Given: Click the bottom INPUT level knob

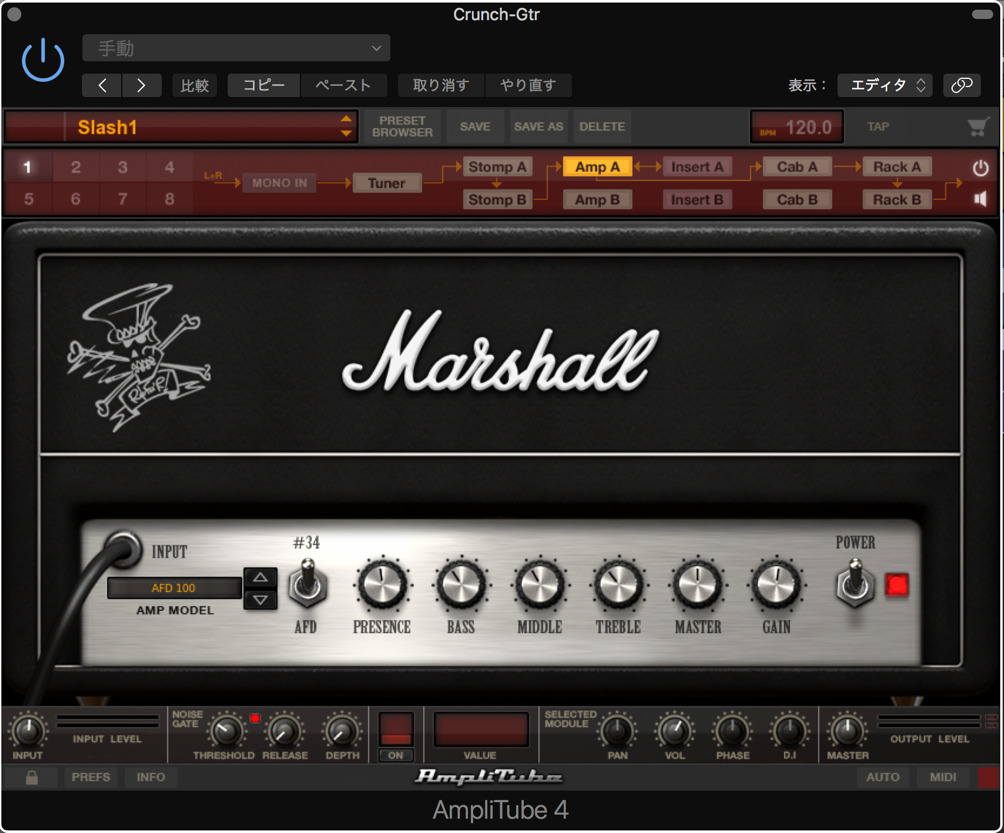Looking at the screenshot, I should [x=28, y=731].
